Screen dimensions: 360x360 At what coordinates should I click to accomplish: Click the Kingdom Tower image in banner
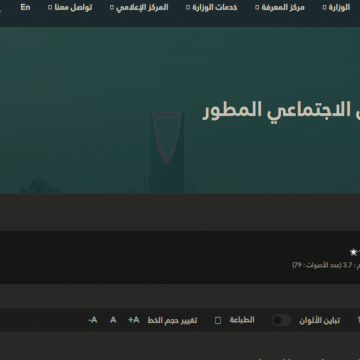(x=167, y=152)
